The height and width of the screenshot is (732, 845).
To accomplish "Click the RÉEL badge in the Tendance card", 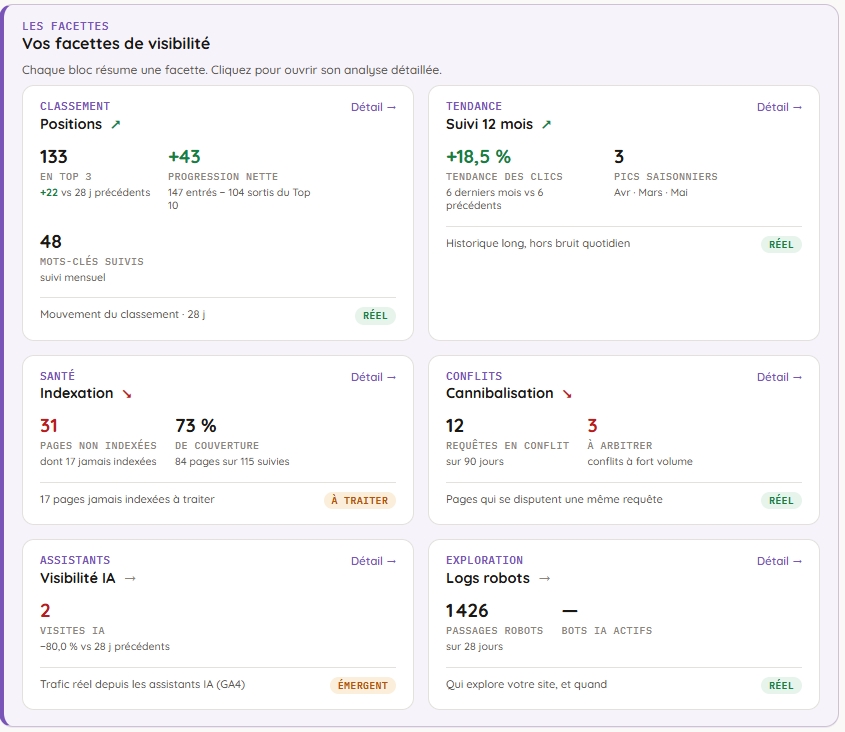I will pyautogui.click(x=781, y=245).
